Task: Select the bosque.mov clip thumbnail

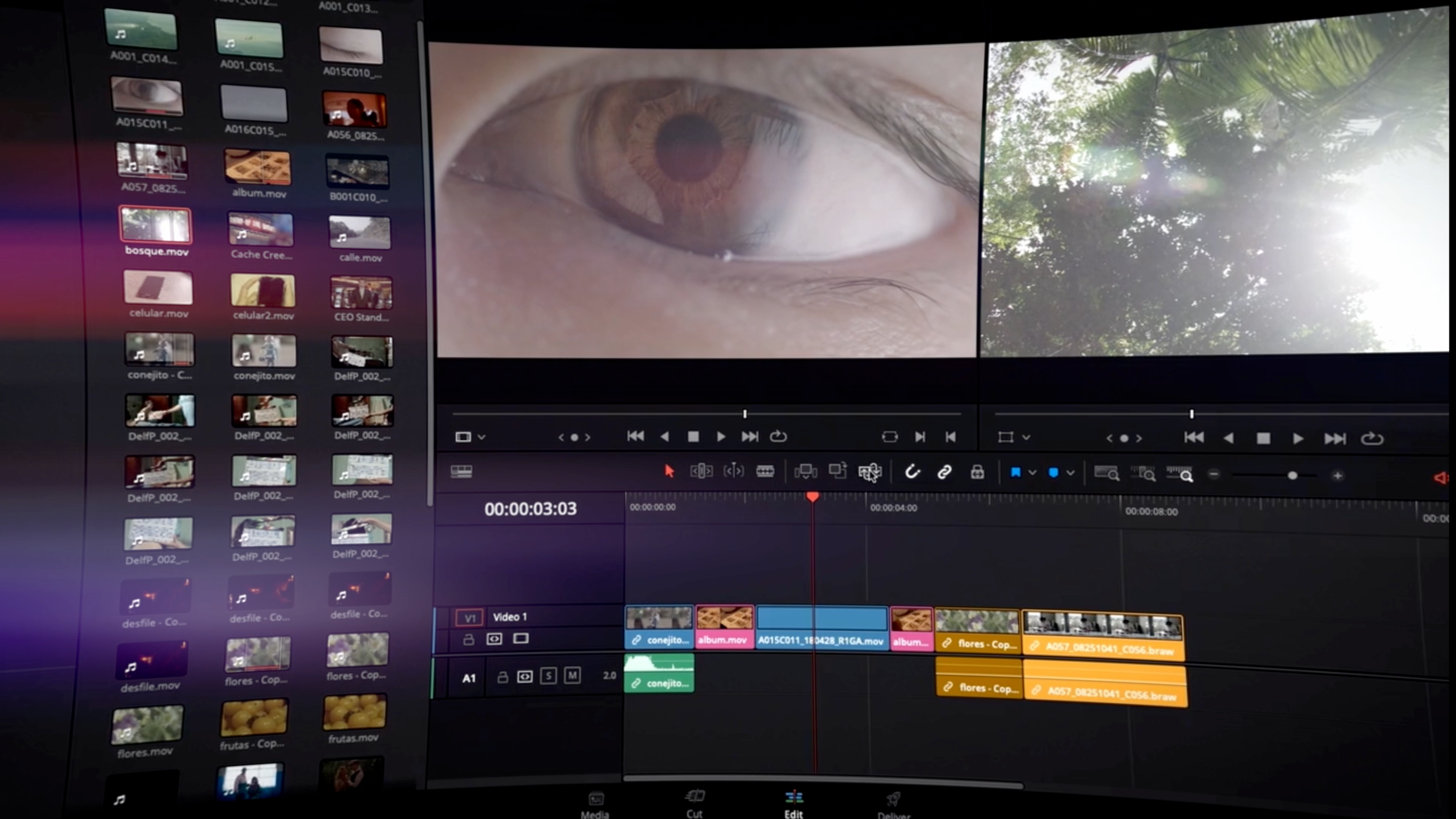Action: coord(155,224)
